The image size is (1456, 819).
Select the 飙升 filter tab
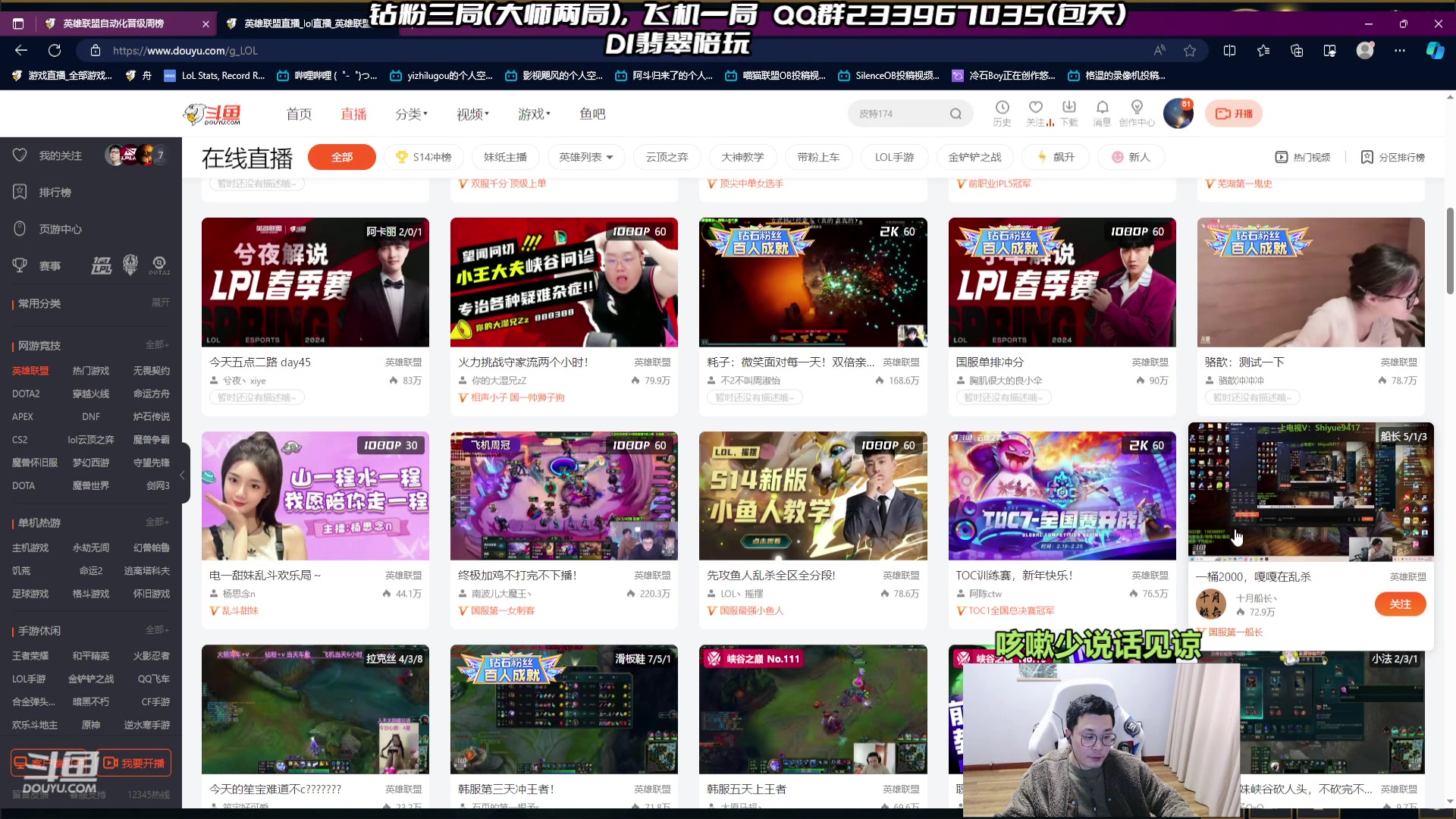(1056, 157)
